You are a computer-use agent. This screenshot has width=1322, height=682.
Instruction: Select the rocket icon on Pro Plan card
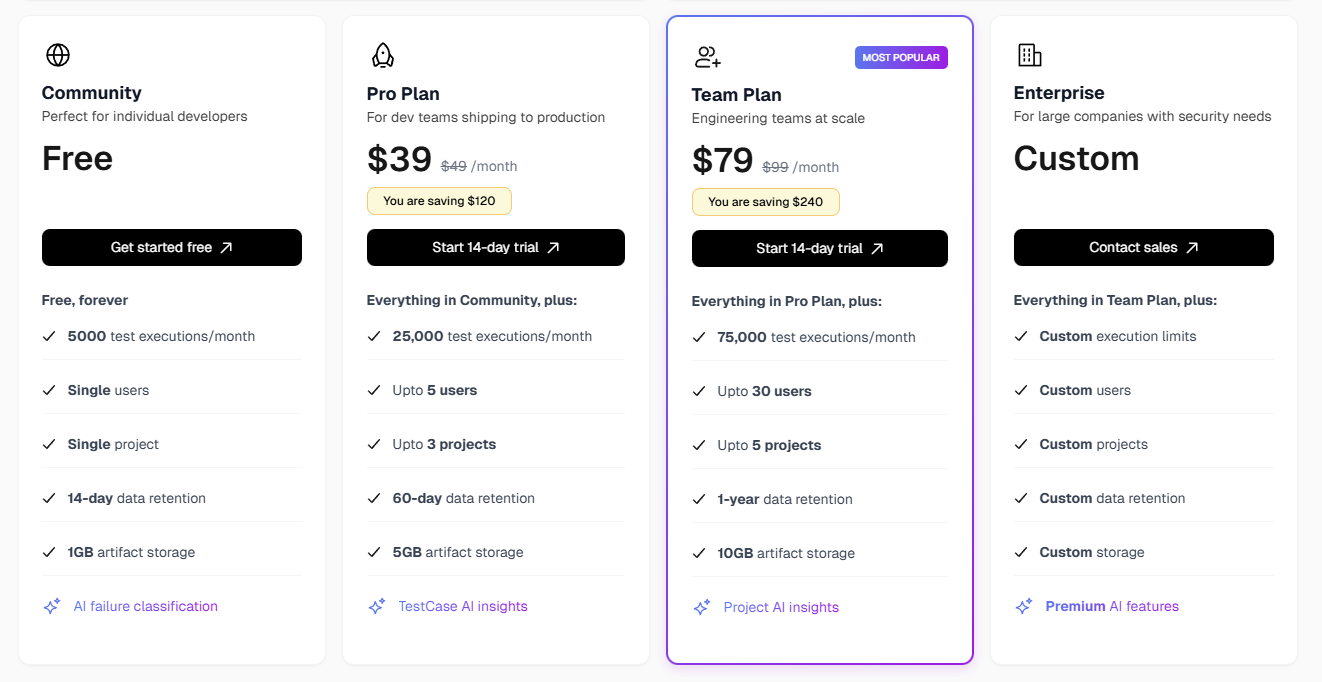(382, 55)
